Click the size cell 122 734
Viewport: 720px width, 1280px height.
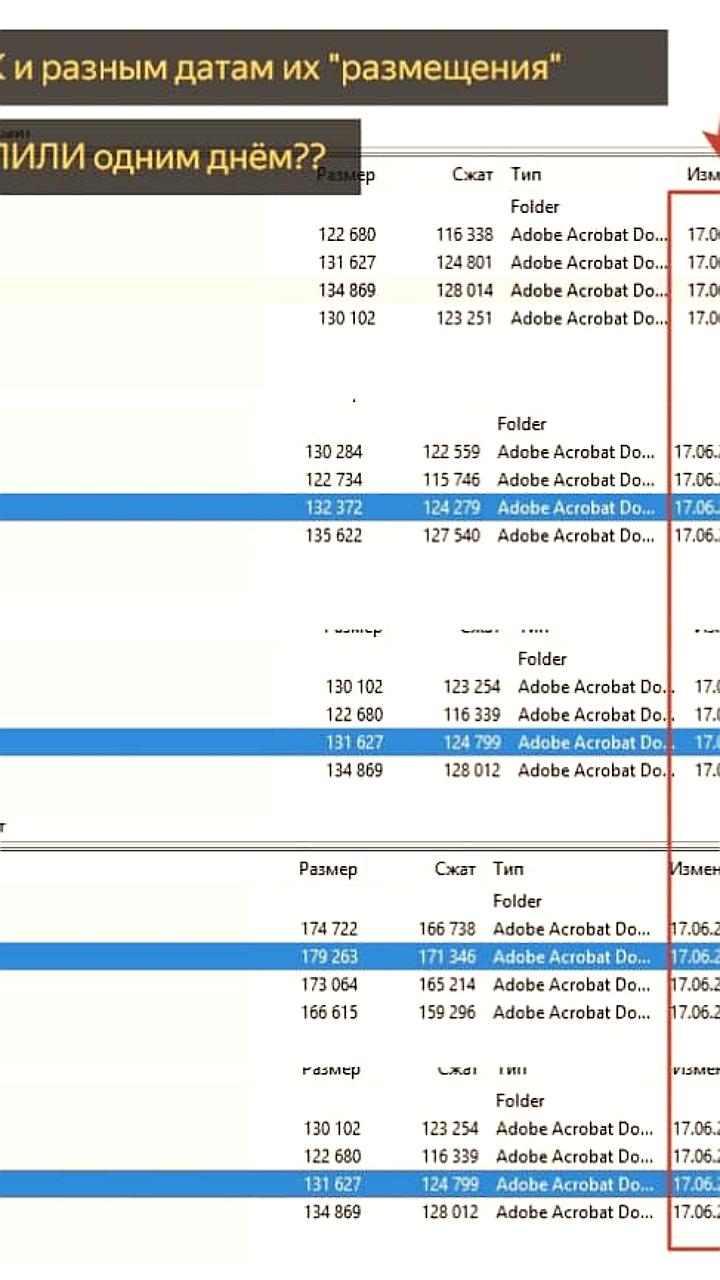click(334, 480)
